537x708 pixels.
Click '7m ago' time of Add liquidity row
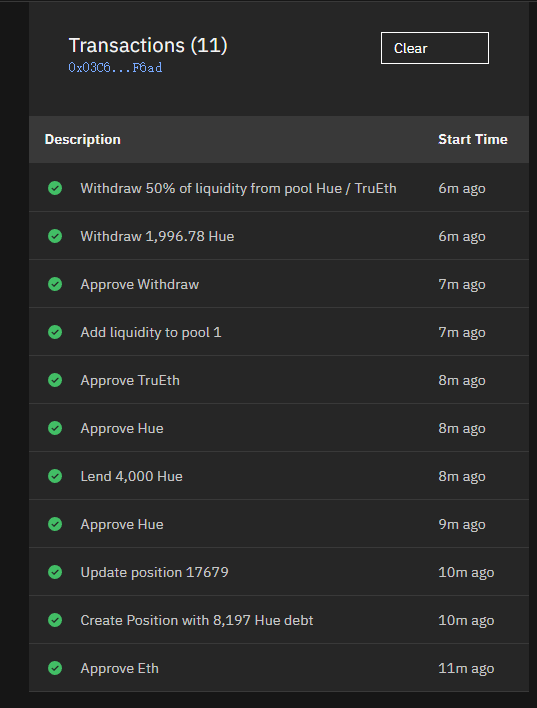point(462,332)
